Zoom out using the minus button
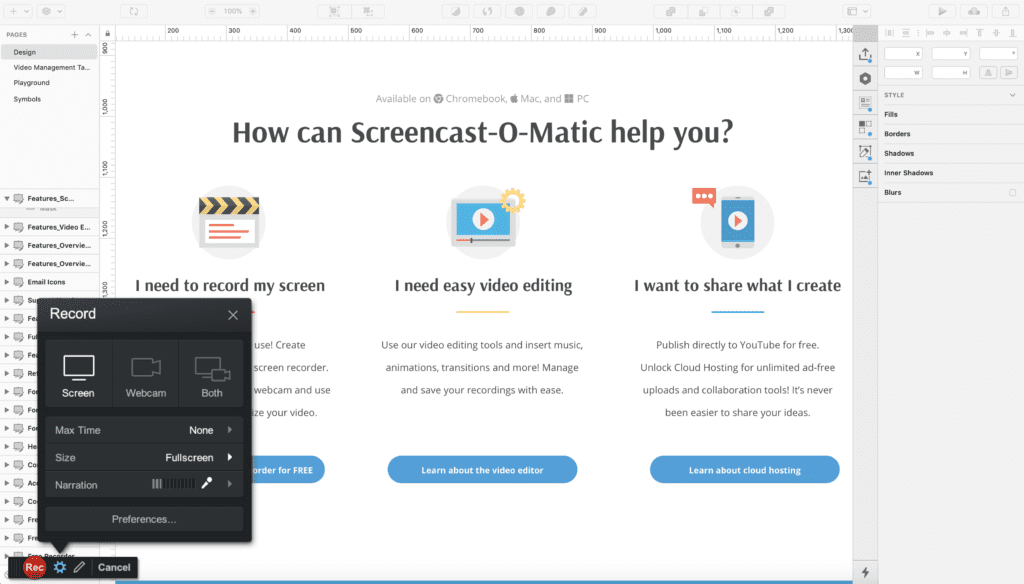 coord(212,11)
